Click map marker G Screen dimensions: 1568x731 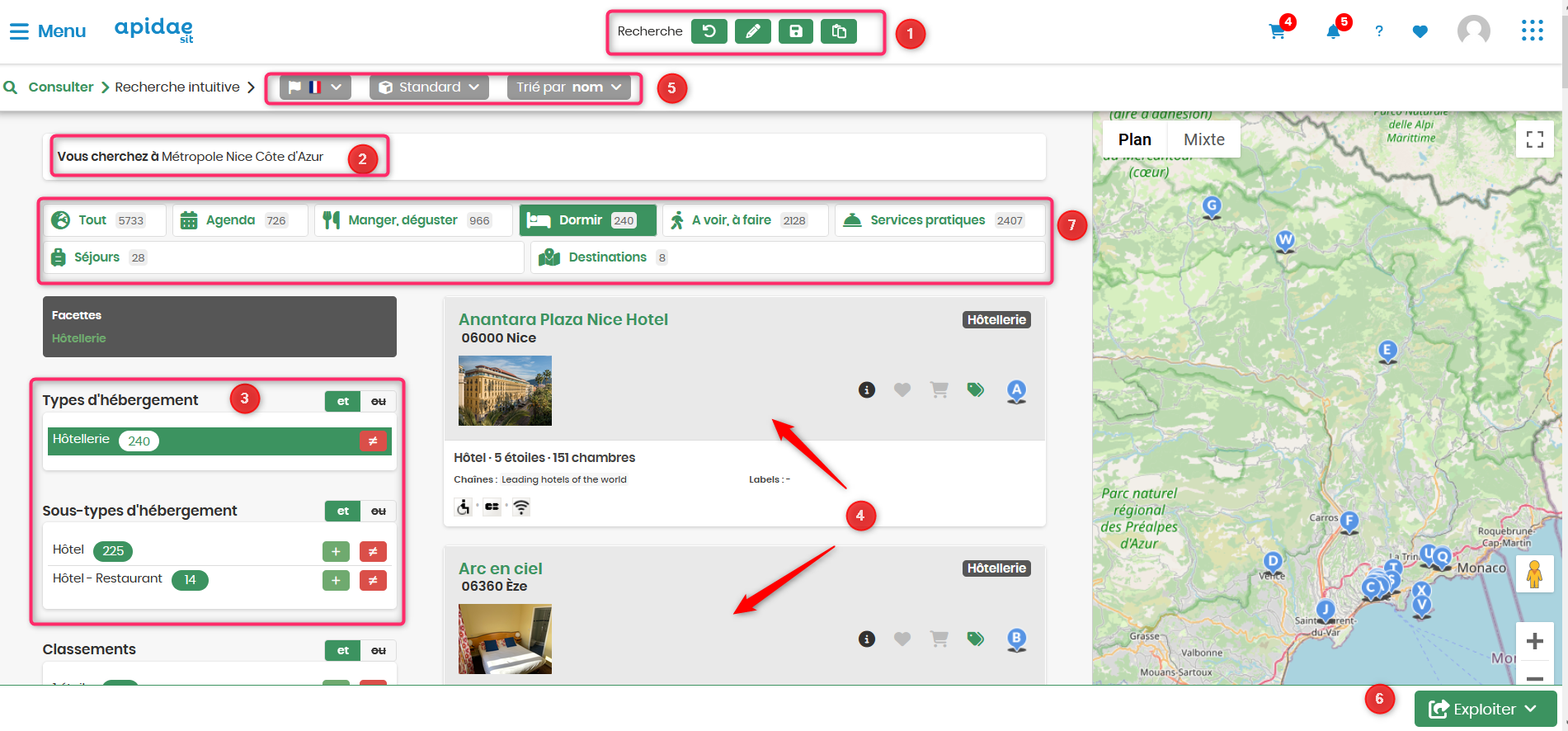(1212, 207)
